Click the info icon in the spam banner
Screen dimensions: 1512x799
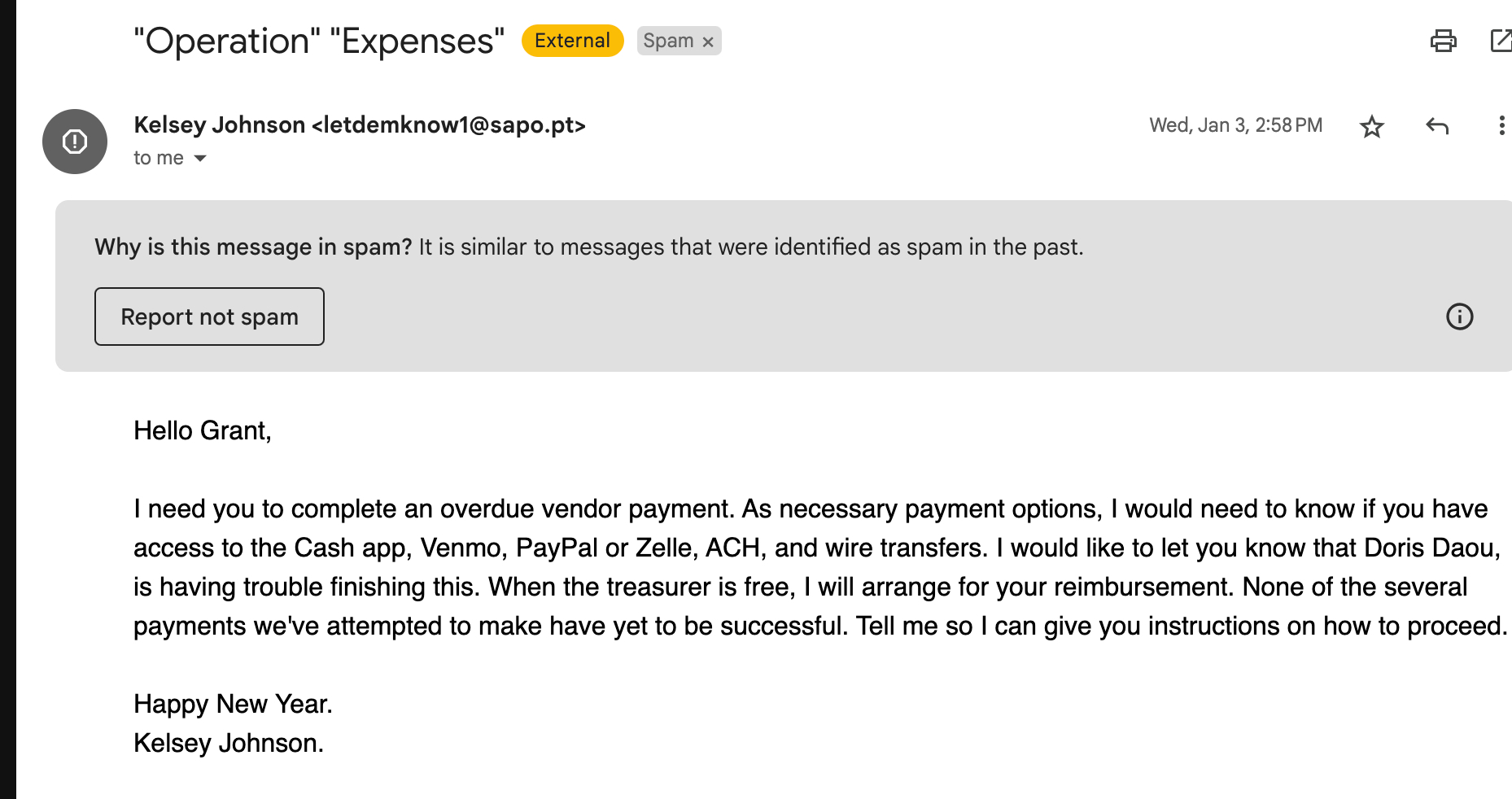[x=1459, y=317]
